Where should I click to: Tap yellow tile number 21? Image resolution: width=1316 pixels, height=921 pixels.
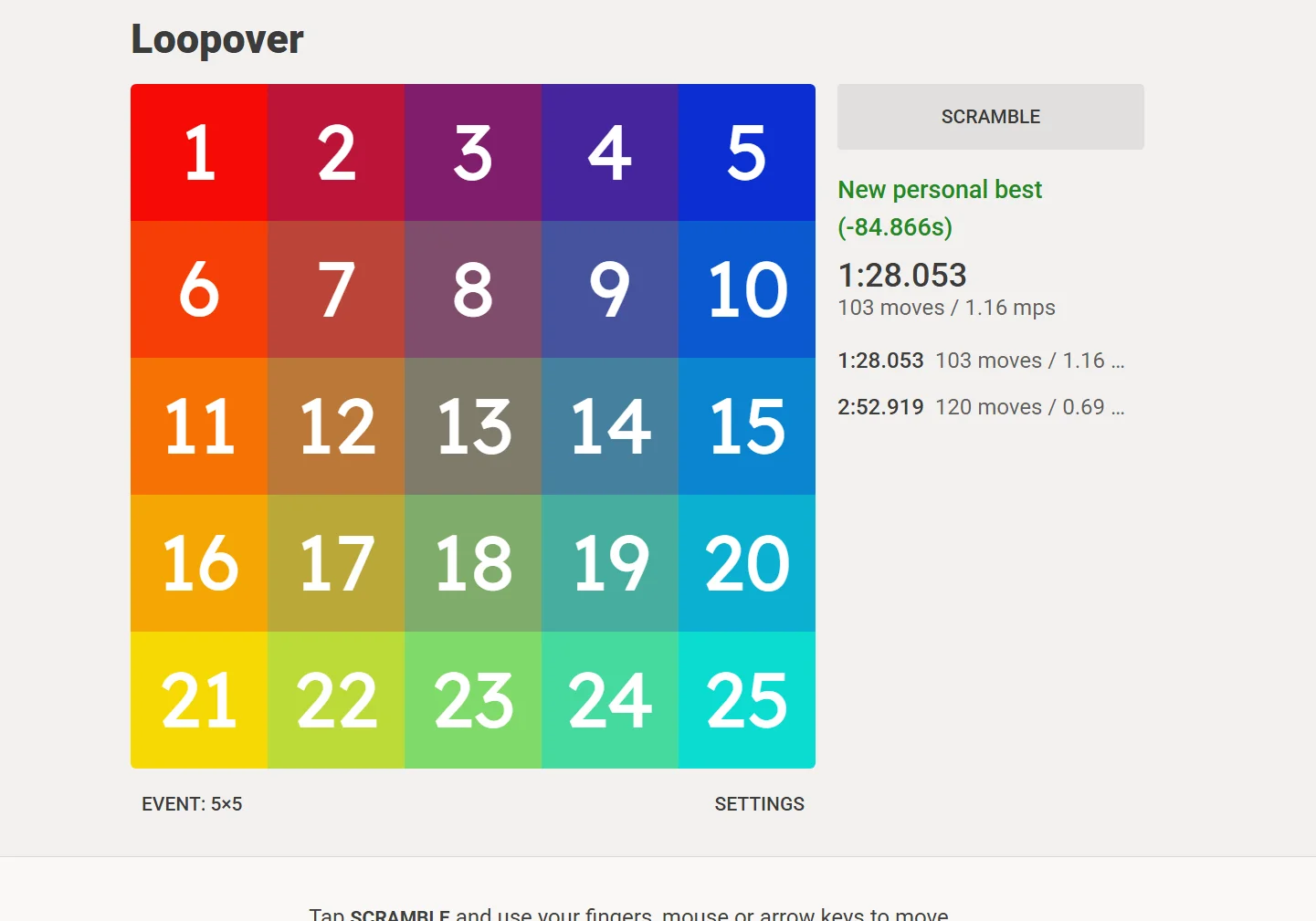[x=199, y=700]
